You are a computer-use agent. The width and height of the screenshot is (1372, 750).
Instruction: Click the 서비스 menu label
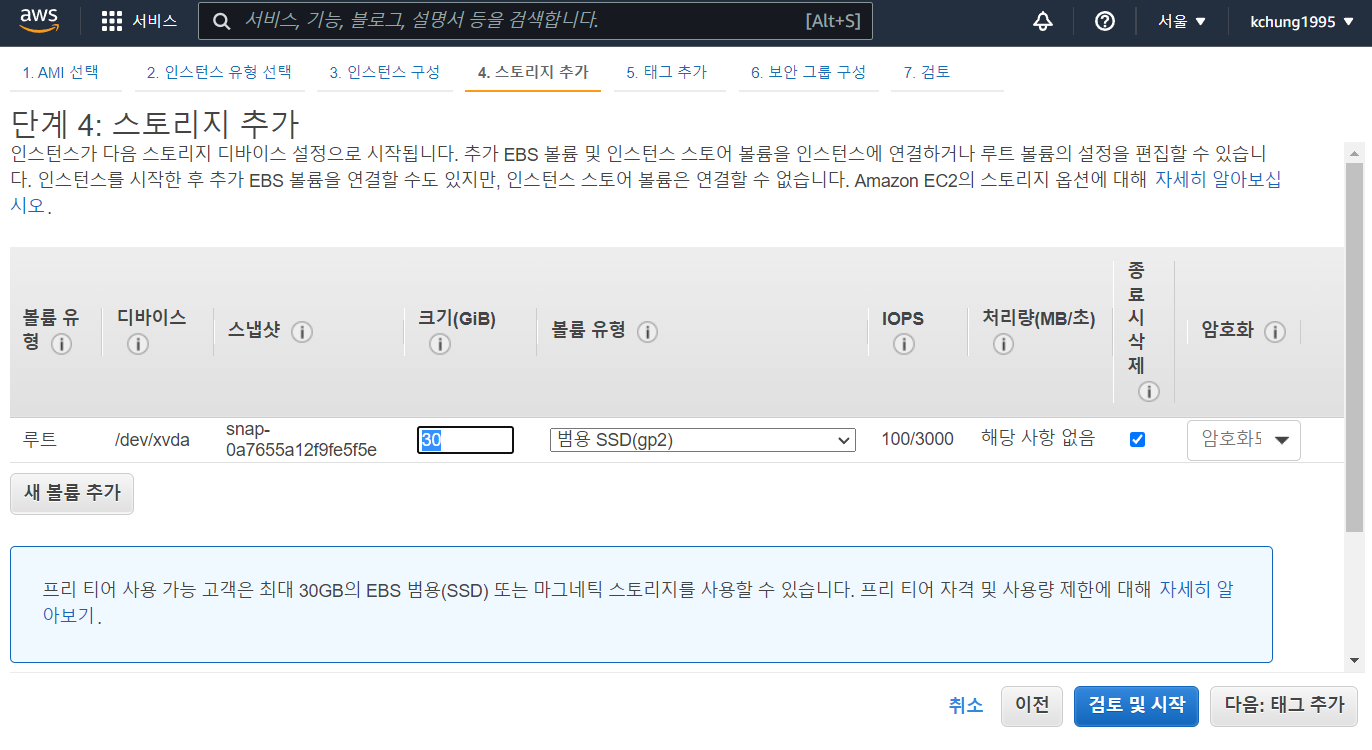click(x=155, y=21)
